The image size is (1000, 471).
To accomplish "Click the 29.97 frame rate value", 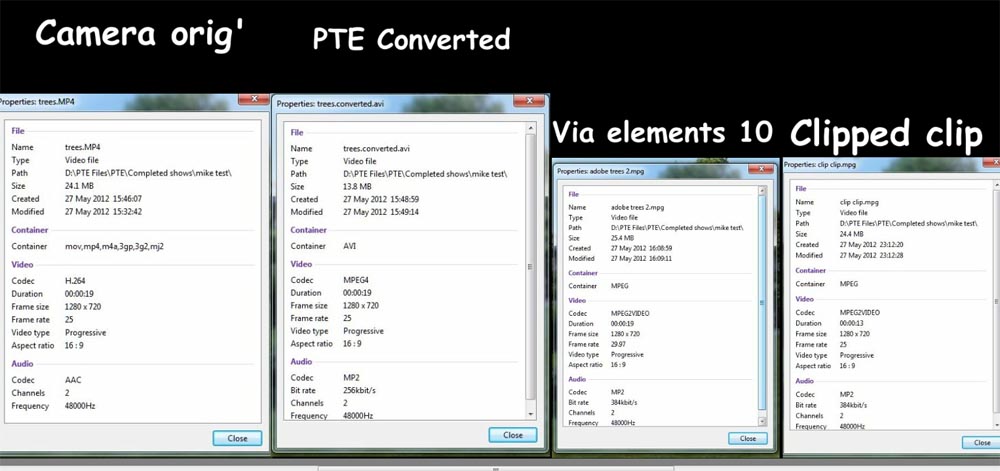I will [622, 343].
